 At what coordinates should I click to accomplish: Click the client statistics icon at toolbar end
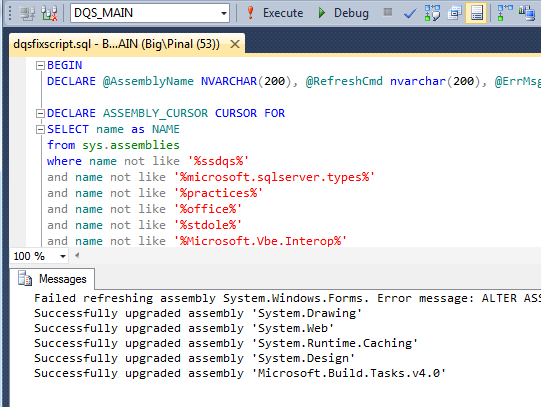[527, 13]
